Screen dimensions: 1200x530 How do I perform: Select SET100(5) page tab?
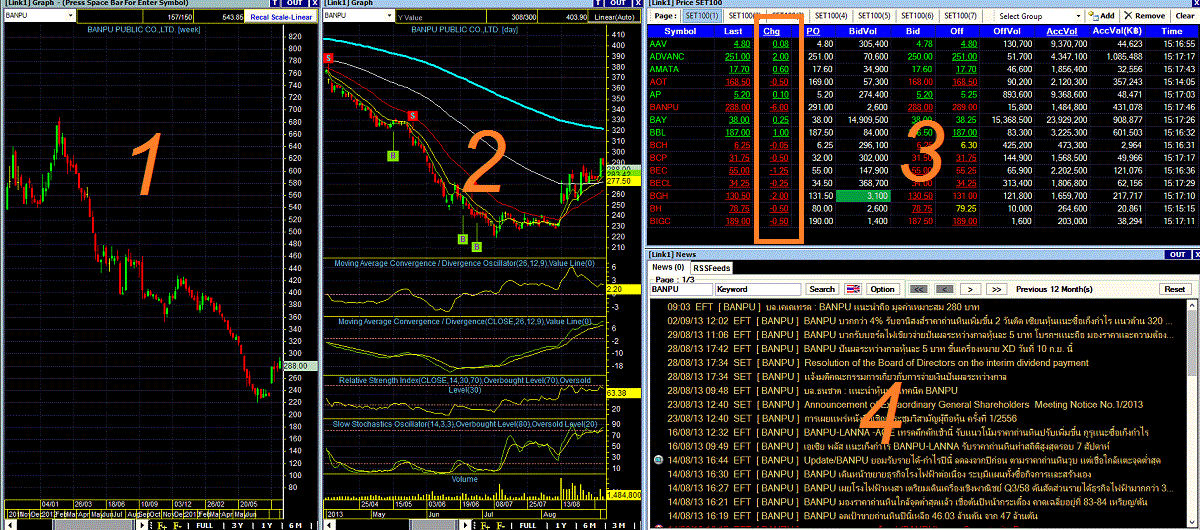point(874,16)
